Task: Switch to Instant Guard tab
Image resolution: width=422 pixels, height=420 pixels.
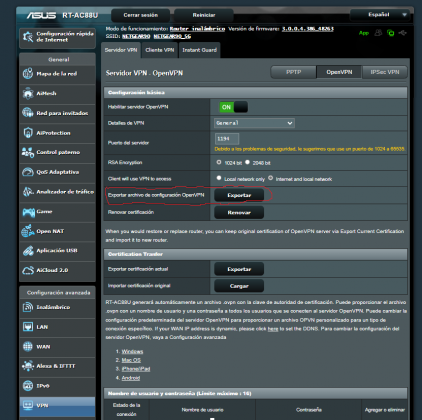Action: click(199, 50)
